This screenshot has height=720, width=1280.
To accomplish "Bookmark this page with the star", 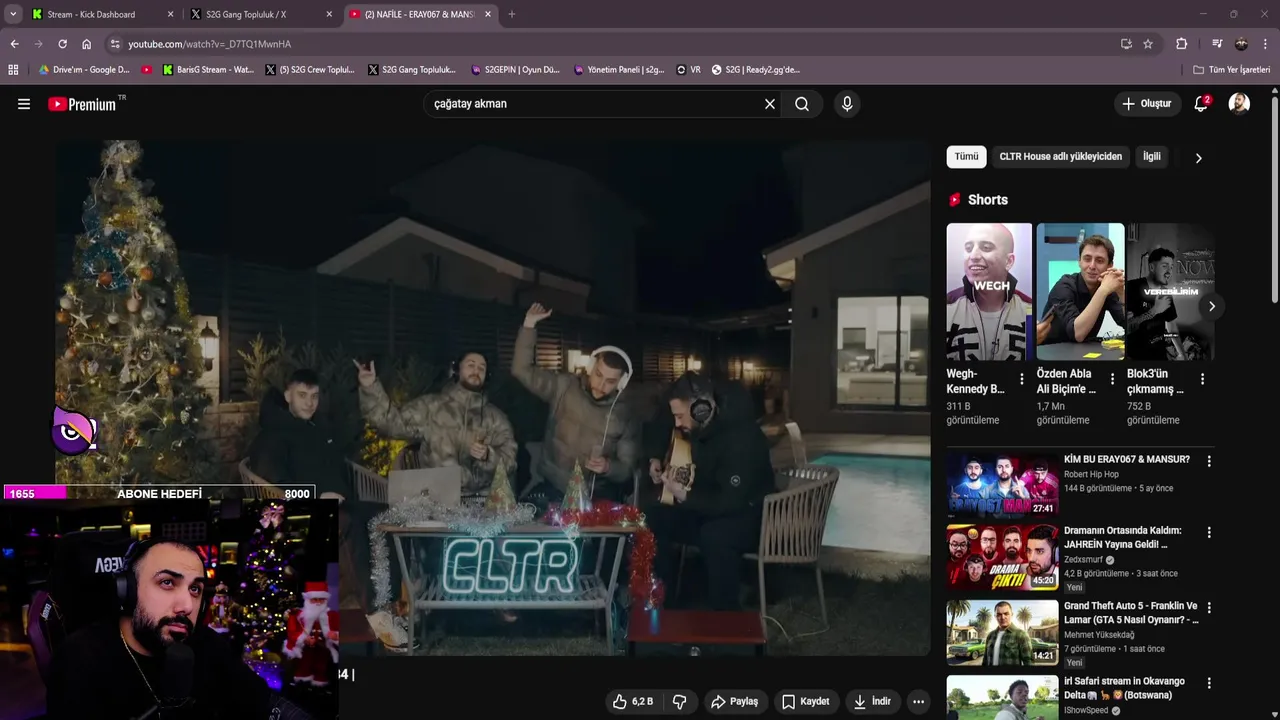I will tap(1148, 44).
